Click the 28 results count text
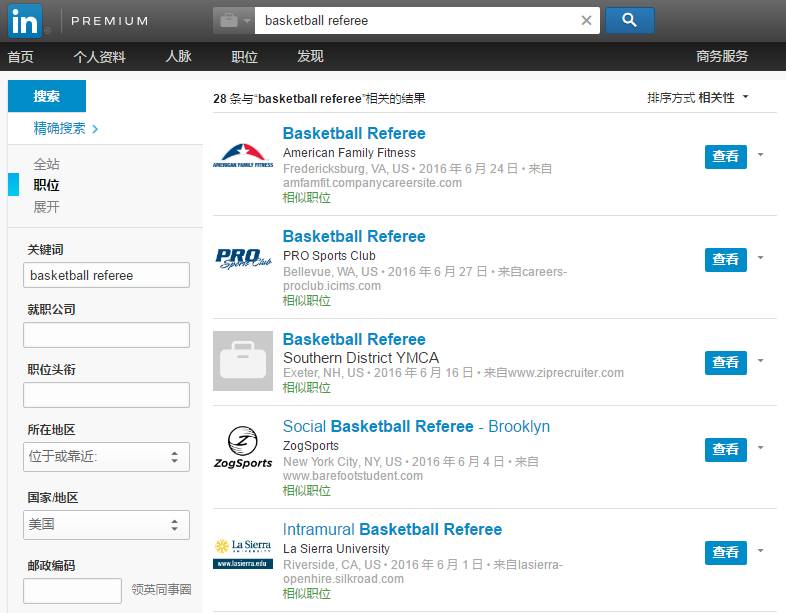The image size is (786, 613). pos(319,99)
